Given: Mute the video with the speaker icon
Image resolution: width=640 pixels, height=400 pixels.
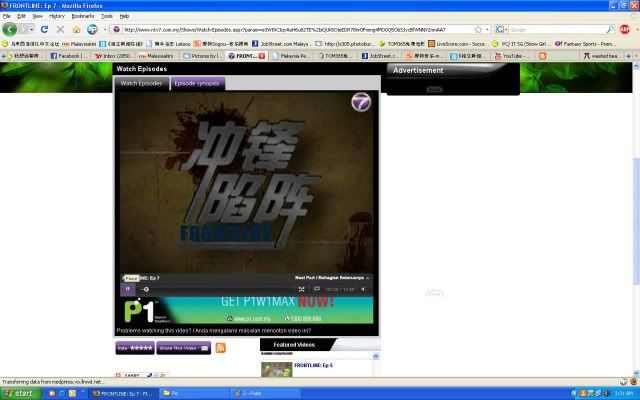Looking at the screenshot, I should pyautogui.click(x=363, y=289).
